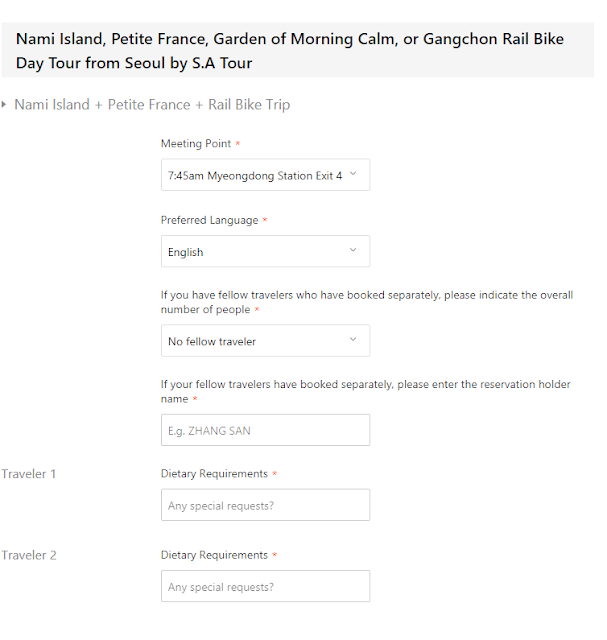607x640 pixels.
Task: Click the chevron in No fellow traveler field
Action: (353, 339)
